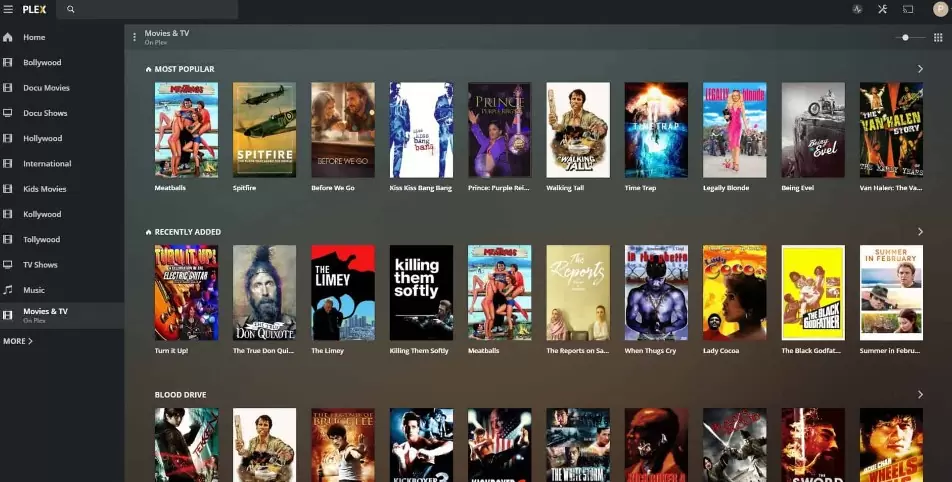952x482 pixels.
Task: Click the 'Lady Cocoa' title text
Action: pyautogui.click(x=721, y=351)
